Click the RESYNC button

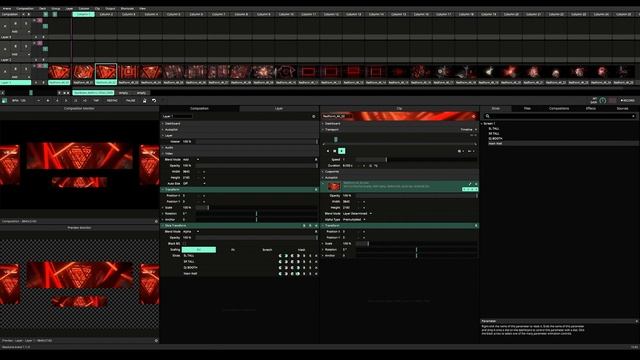click(112, 100)
